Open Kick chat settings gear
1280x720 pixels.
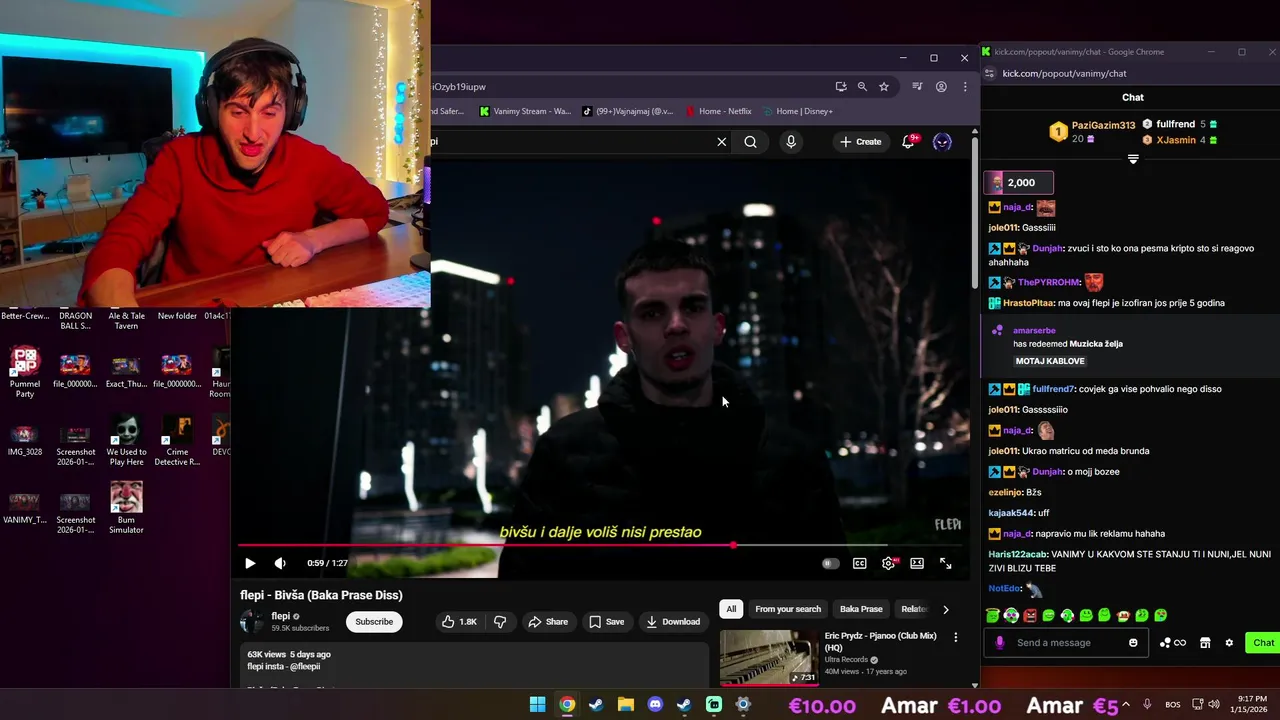(x=1229, y=643)
